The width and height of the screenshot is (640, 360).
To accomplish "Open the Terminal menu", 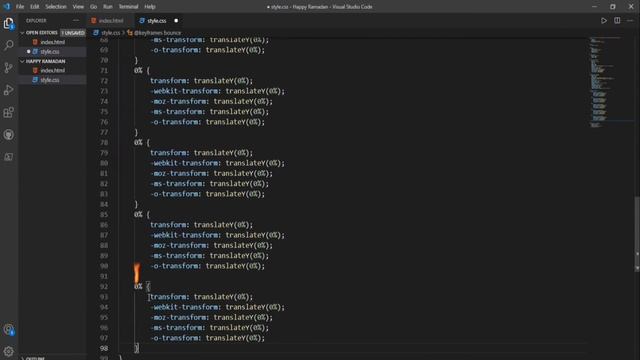I will 129,7.
